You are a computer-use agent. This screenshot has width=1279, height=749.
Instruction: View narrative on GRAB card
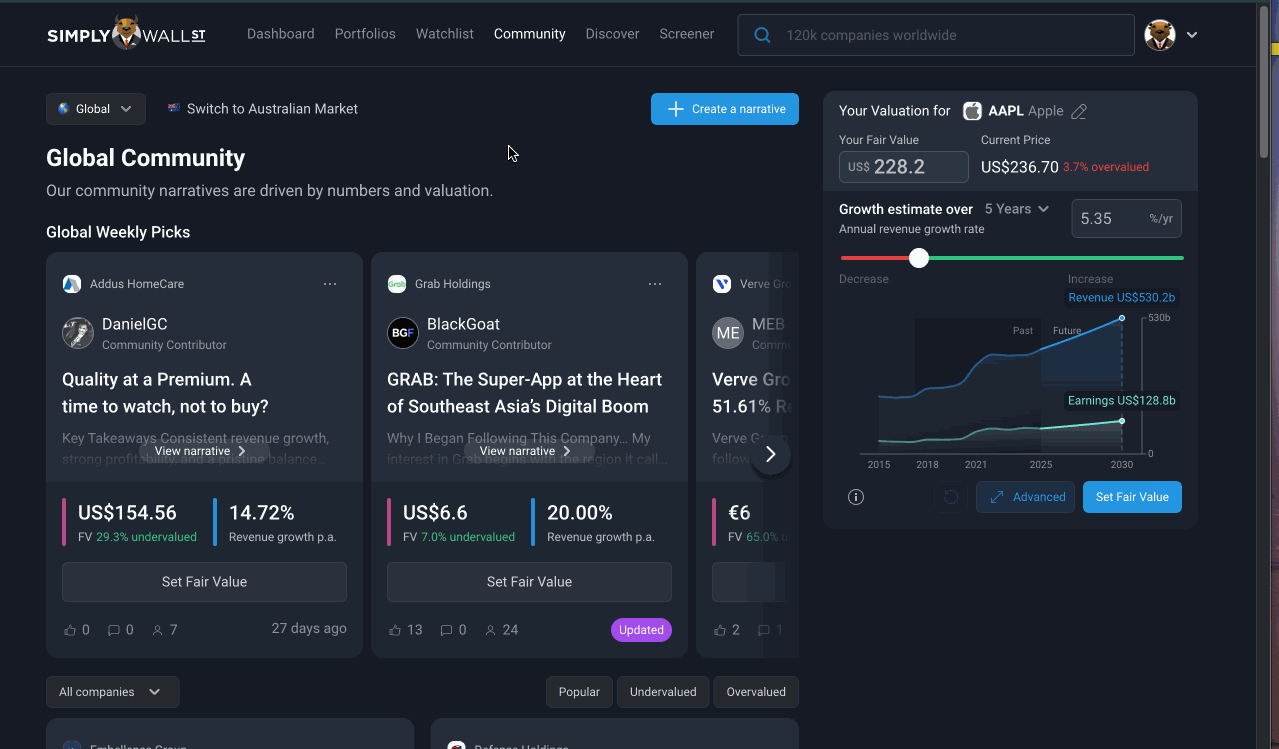click(x=525, y=451)
